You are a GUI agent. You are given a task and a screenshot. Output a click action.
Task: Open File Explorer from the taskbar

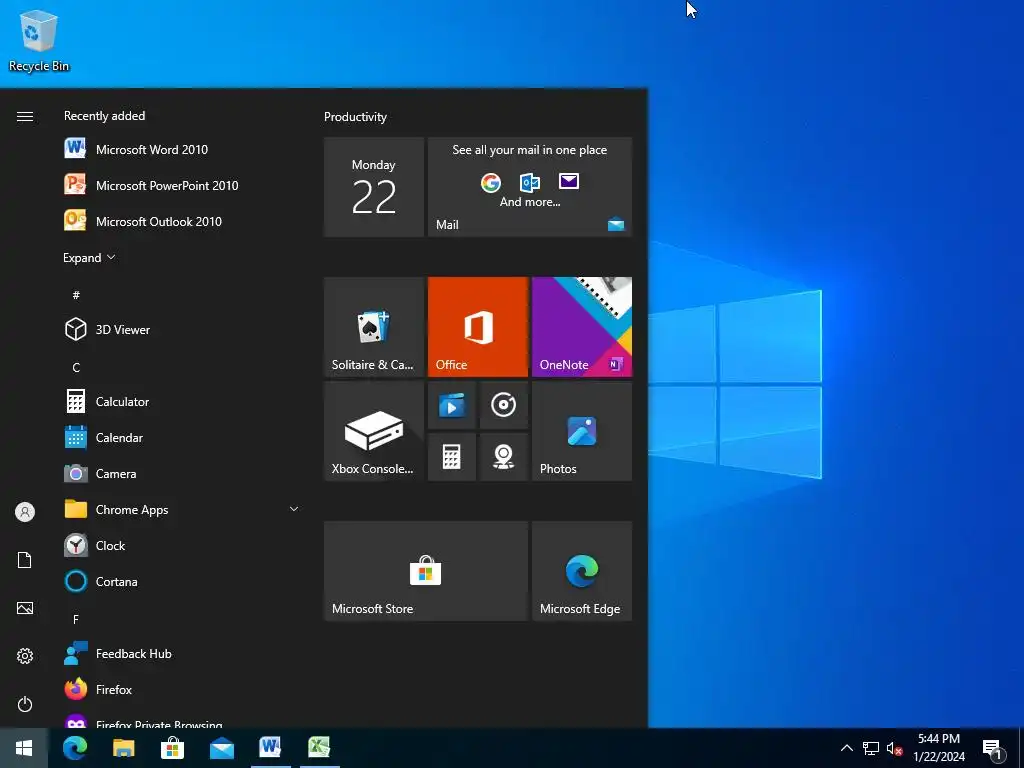[123, 748]
